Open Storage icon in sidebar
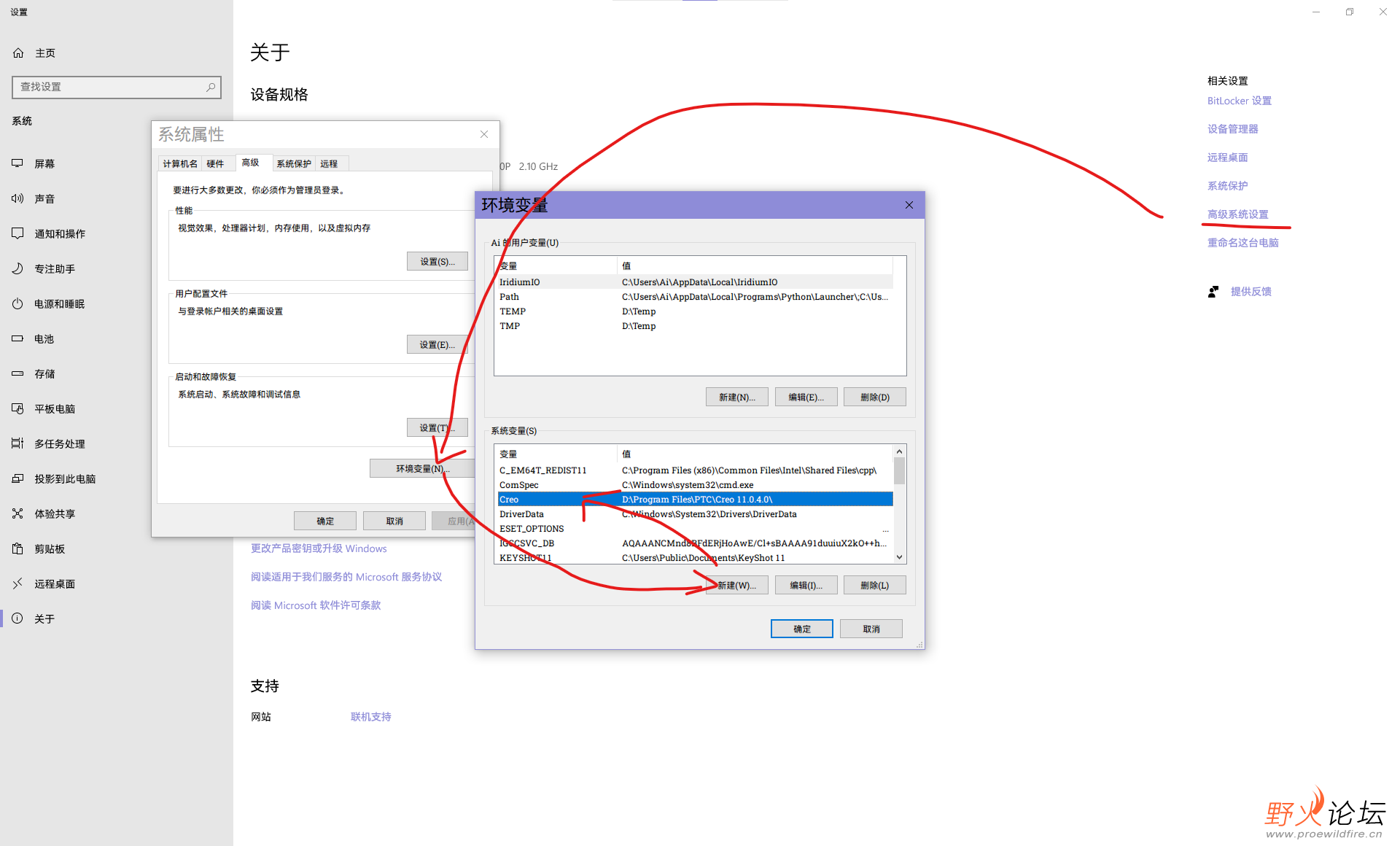Viewport: 1400px width, 846px height. [x=17, y=373]
